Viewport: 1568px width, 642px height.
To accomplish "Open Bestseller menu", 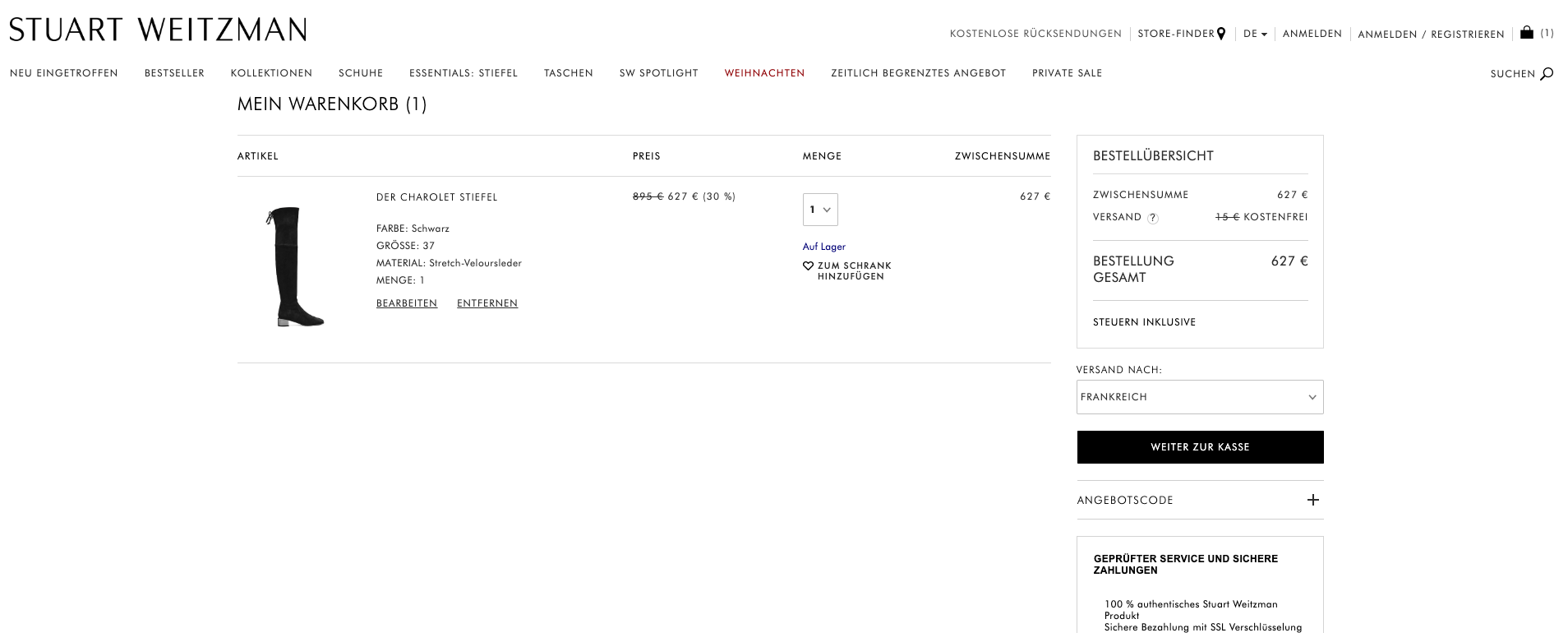I will coord(174,73).
